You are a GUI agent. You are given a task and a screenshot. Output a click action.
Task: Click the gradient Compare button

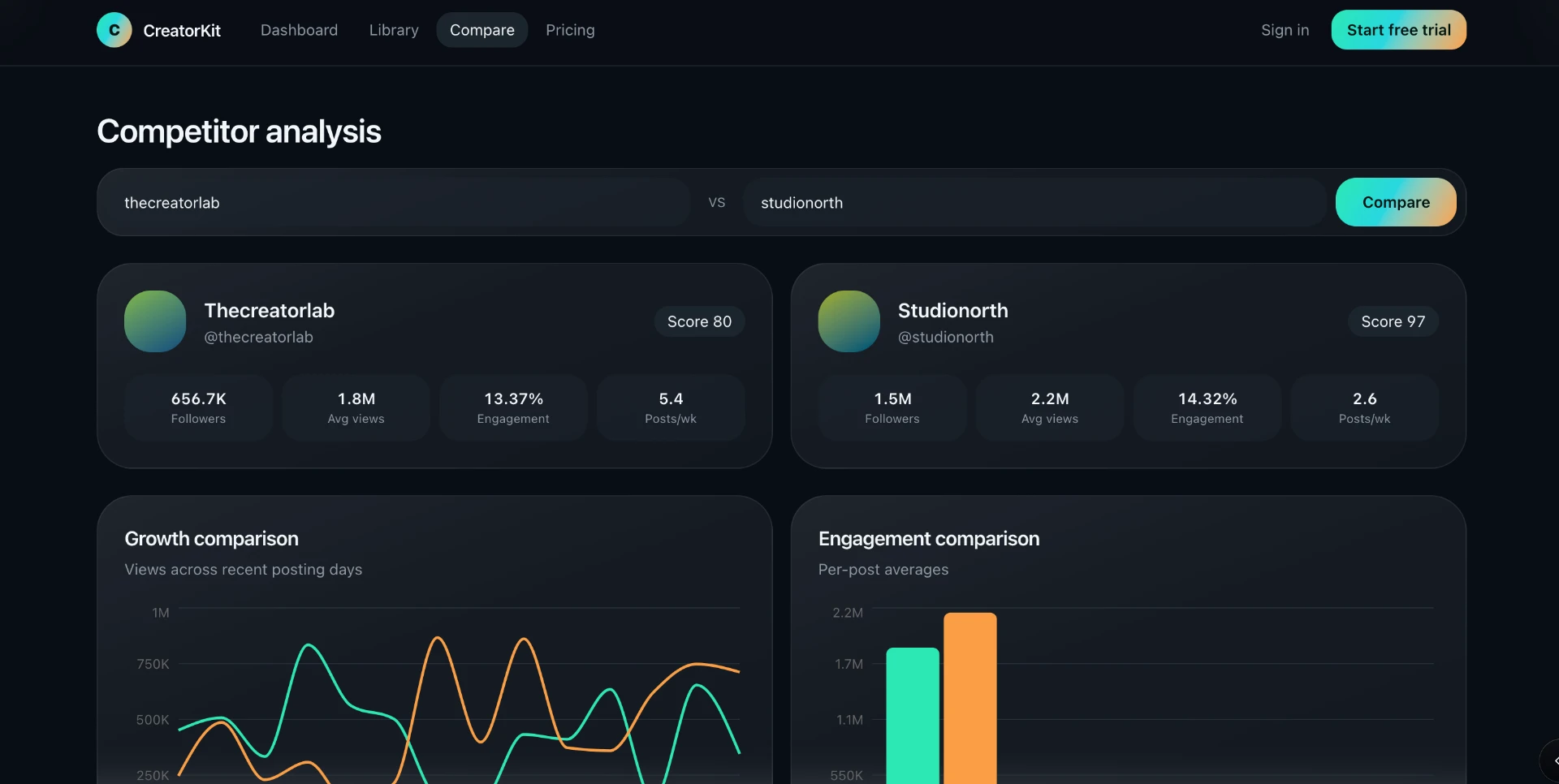tap(1396, 202)
